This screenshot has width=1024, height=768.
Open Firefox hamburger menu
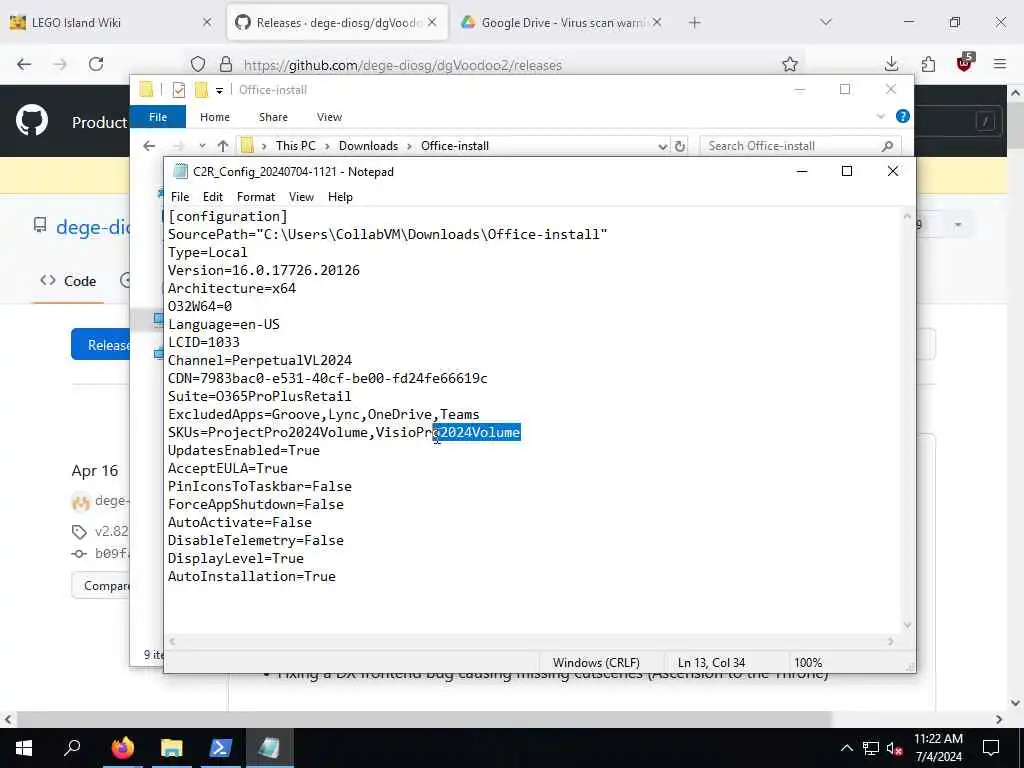coord(1000,64)
